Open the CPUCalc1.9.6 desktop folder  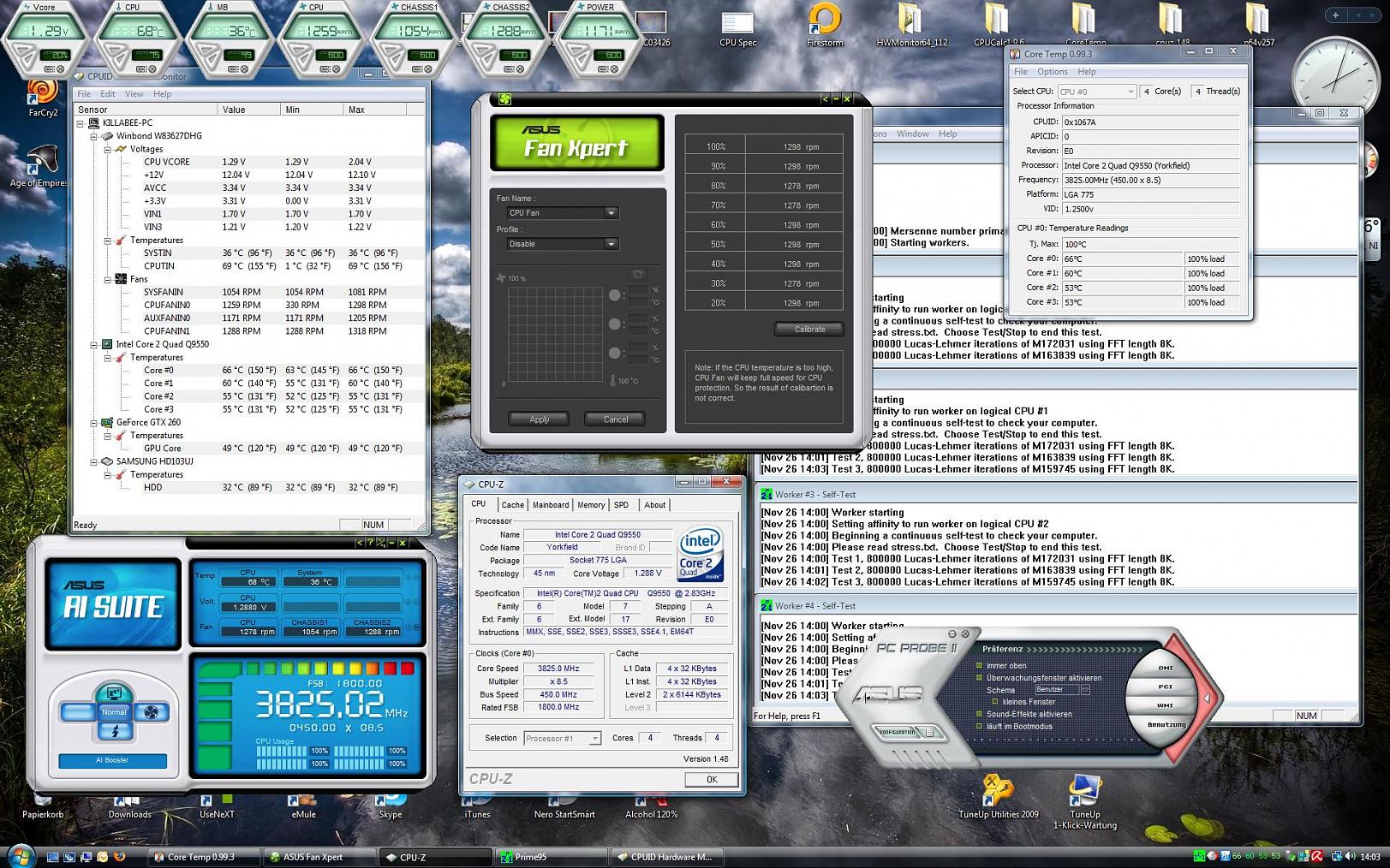pyautogui.click(x=998, y=26)
